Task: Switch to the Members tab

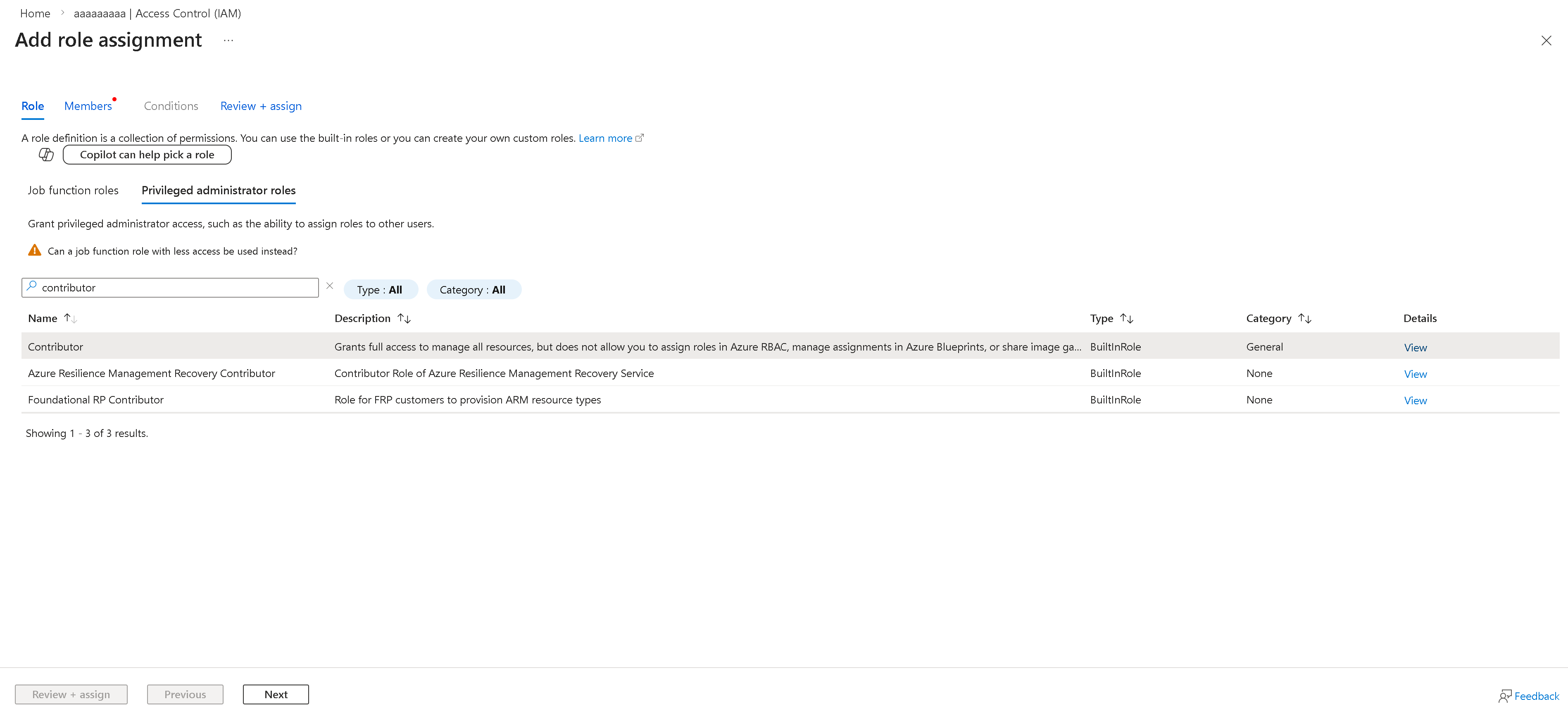Action: (88, 106)
